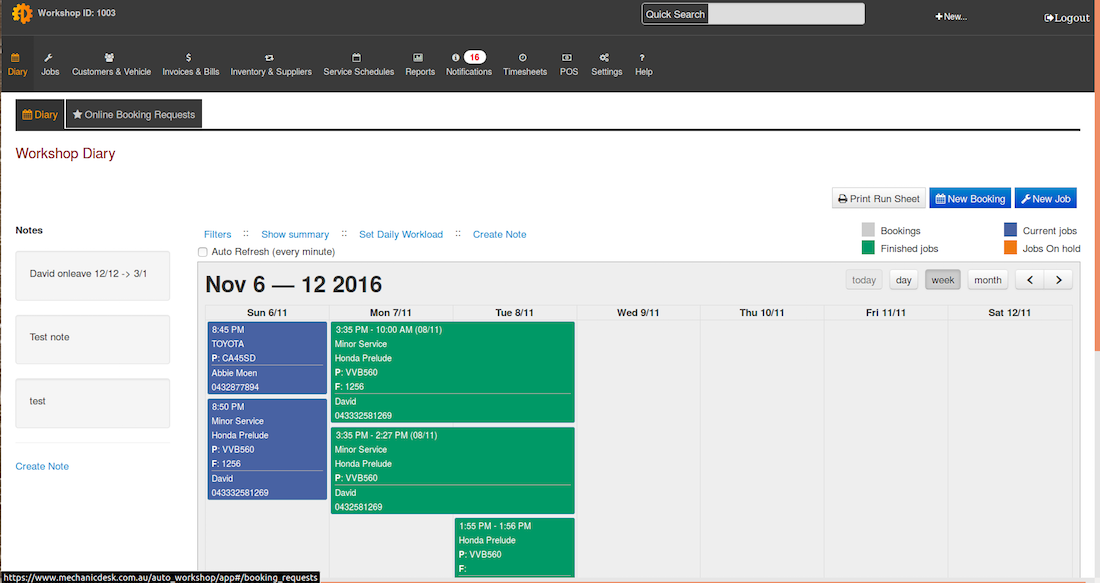
Task: Check the 16 Notifications
Action: (469, 65)
